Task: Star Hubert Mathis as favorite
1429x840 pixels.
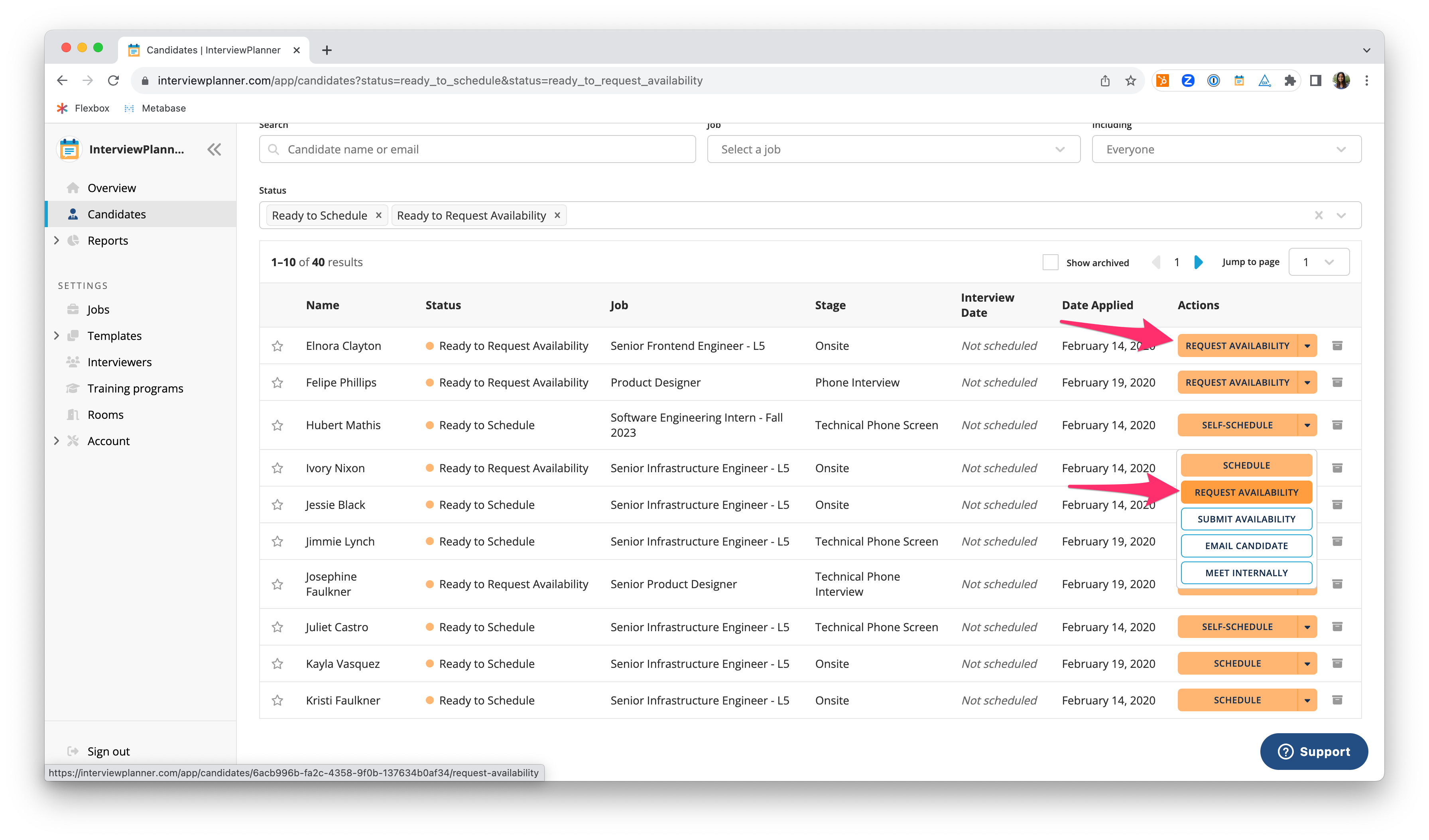Action: [x=277, y=425]
